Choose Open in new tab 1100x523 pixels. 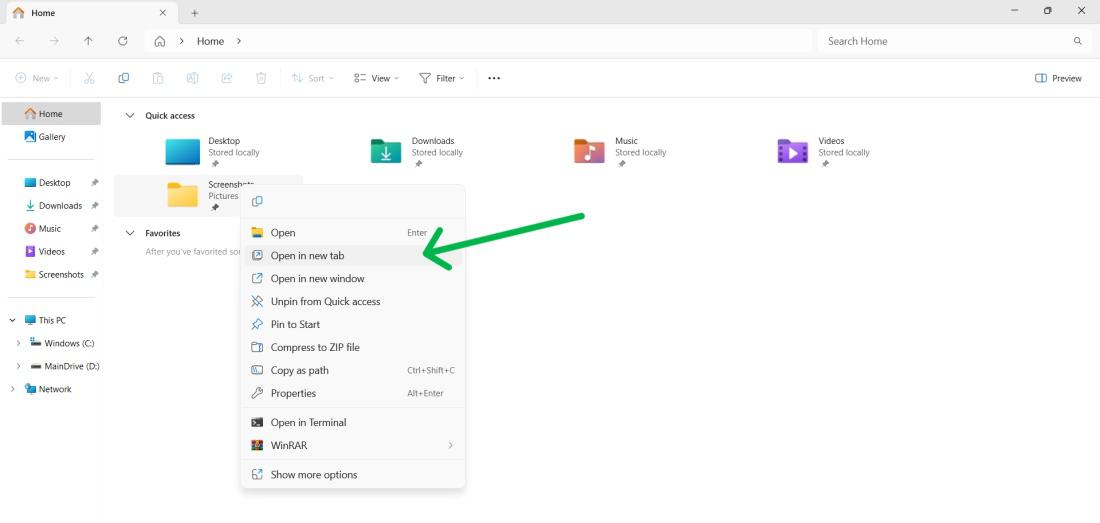353,256
